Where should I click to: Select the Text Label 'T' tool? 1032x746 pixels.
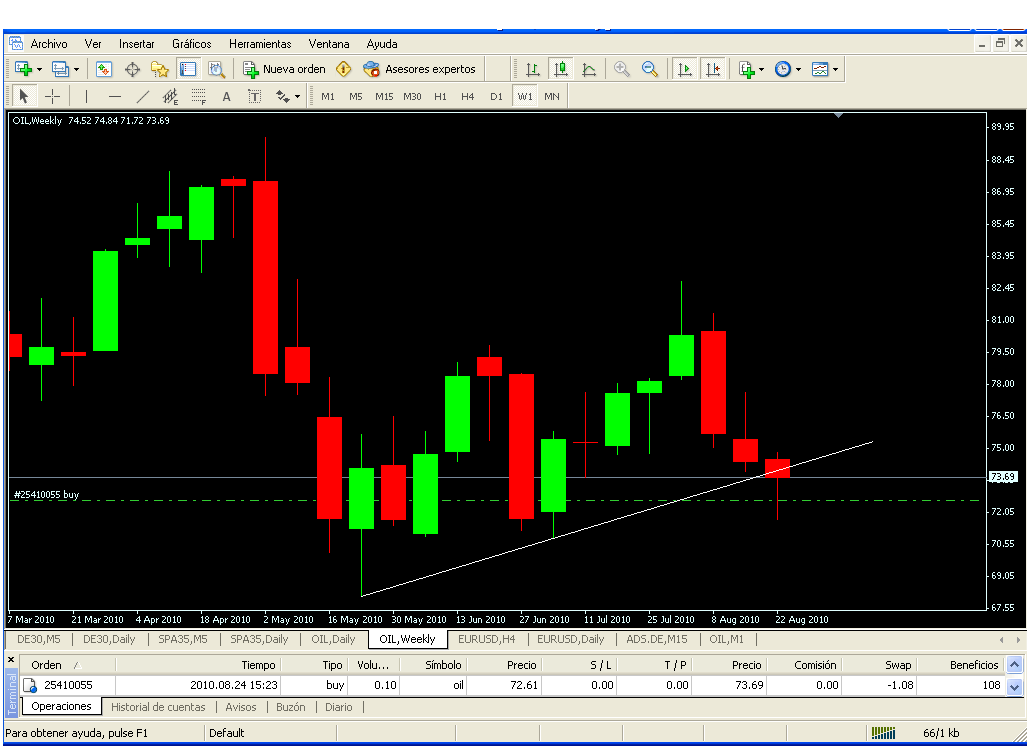coord(255,96)
